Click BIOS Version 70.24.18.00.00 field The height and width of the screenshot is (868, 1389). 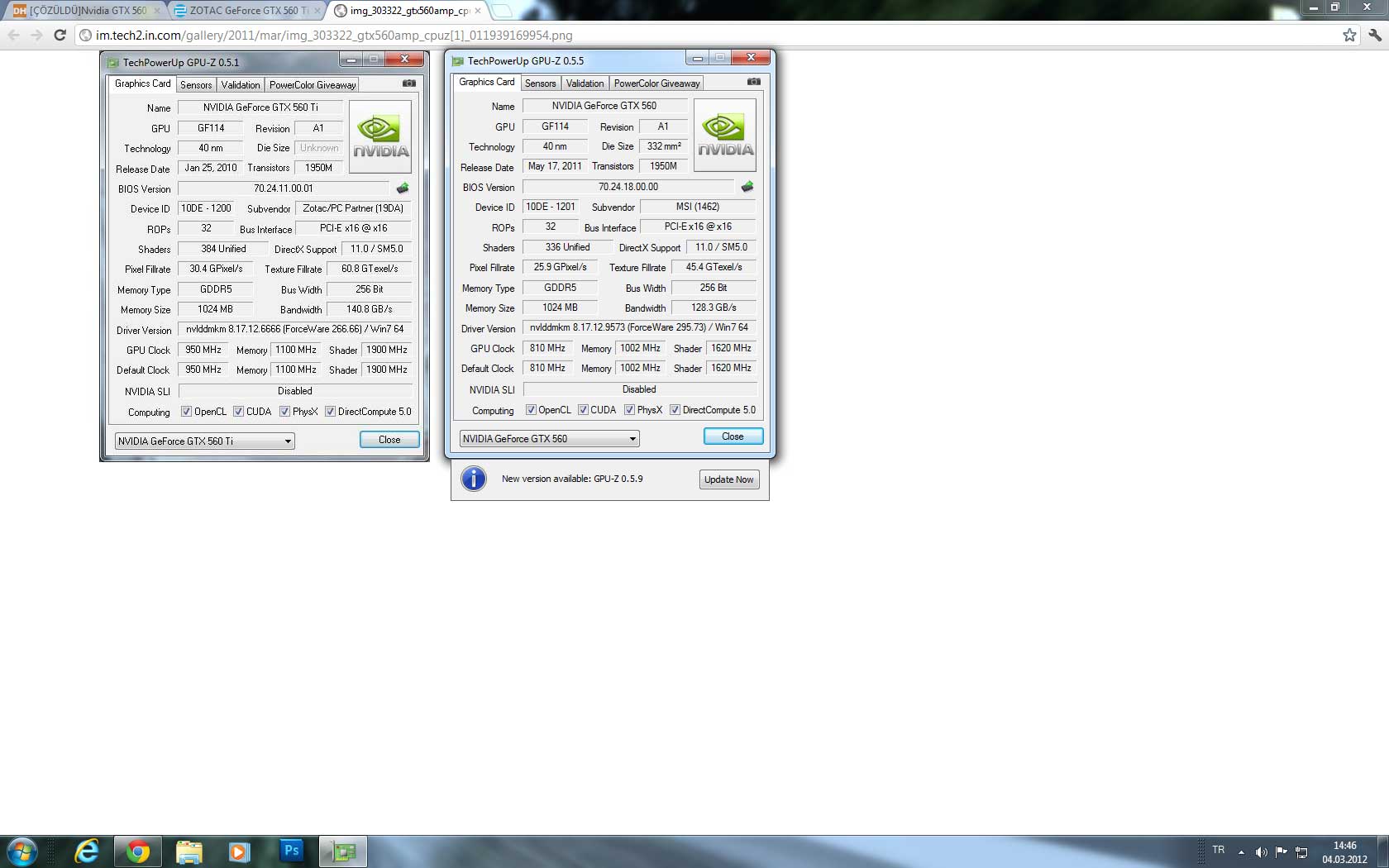628,187
